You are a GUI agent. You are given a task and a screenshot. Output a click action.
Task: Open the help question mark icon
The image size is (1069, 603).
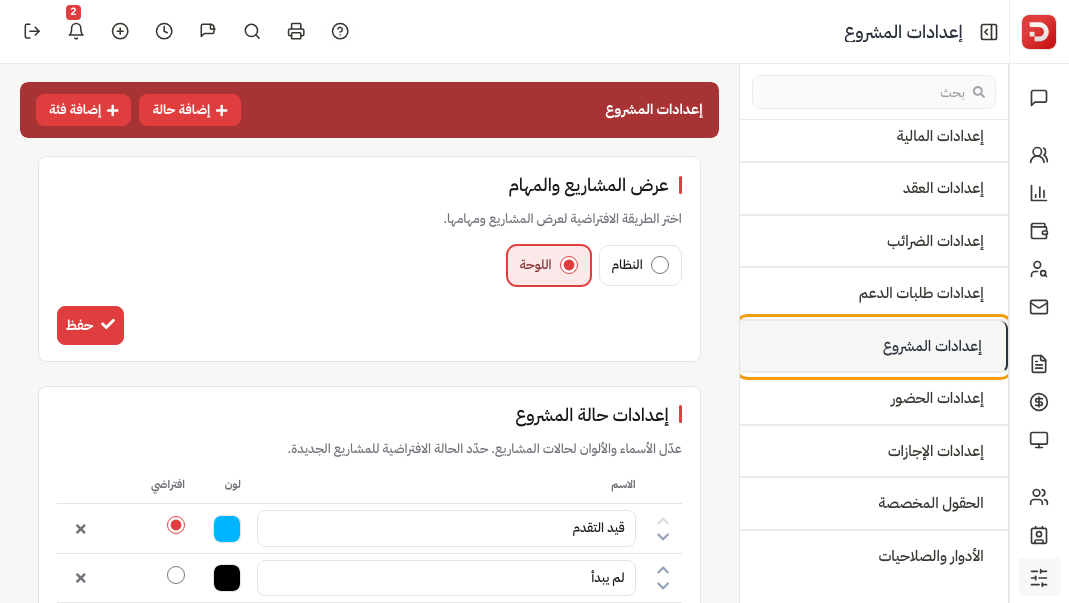[x=340, y=31]
